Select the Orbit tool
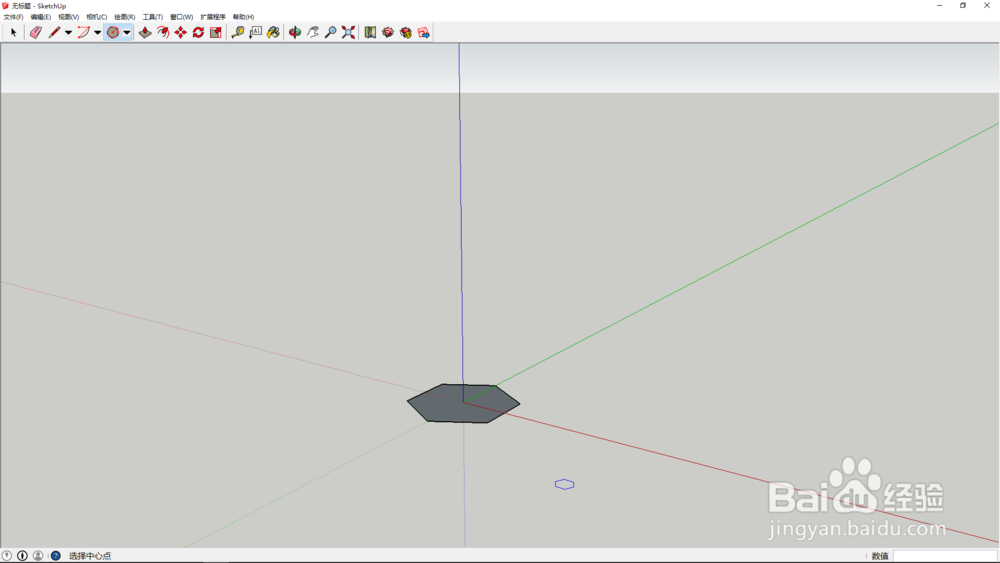The height and width of the screenshot is (563, 1000). (x=295, y=33)
